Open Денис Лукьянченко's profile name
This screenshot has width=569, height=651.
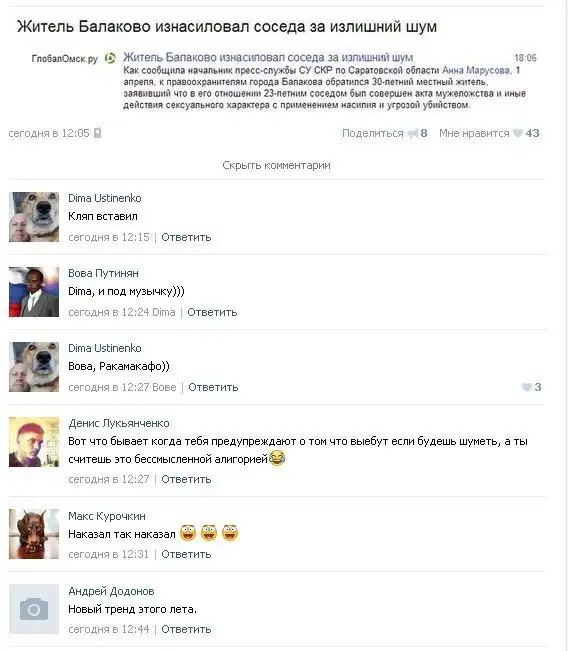pyautogui.click(x=119, y=423)
